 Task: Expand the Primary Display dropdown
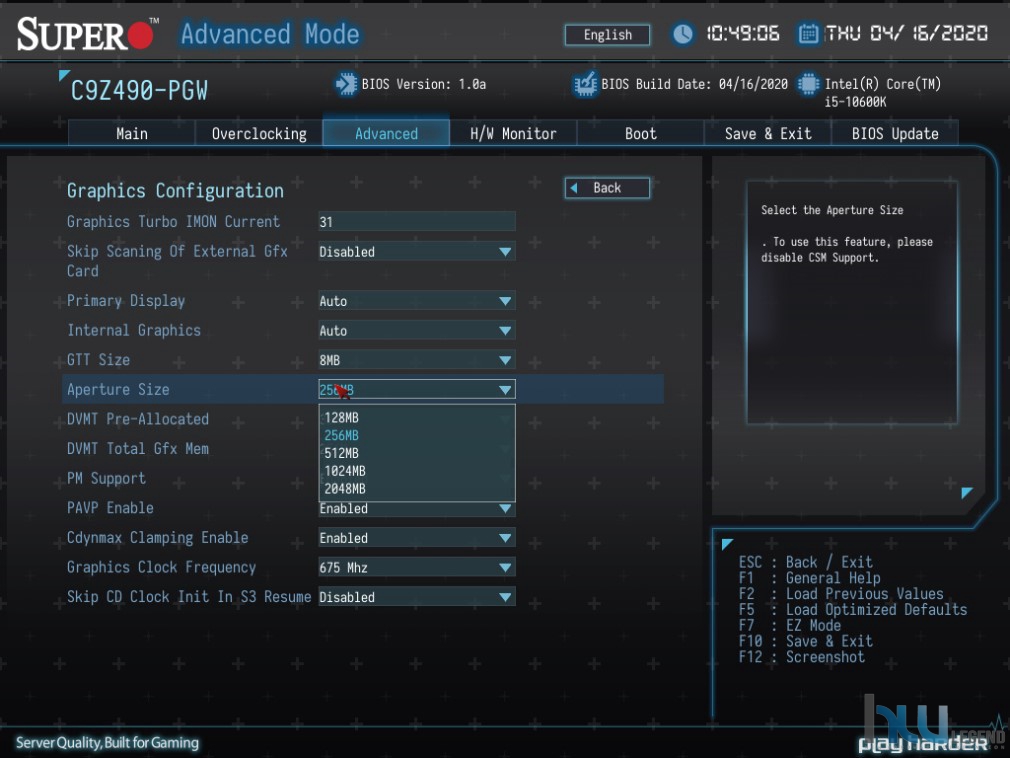pos(417,301)
